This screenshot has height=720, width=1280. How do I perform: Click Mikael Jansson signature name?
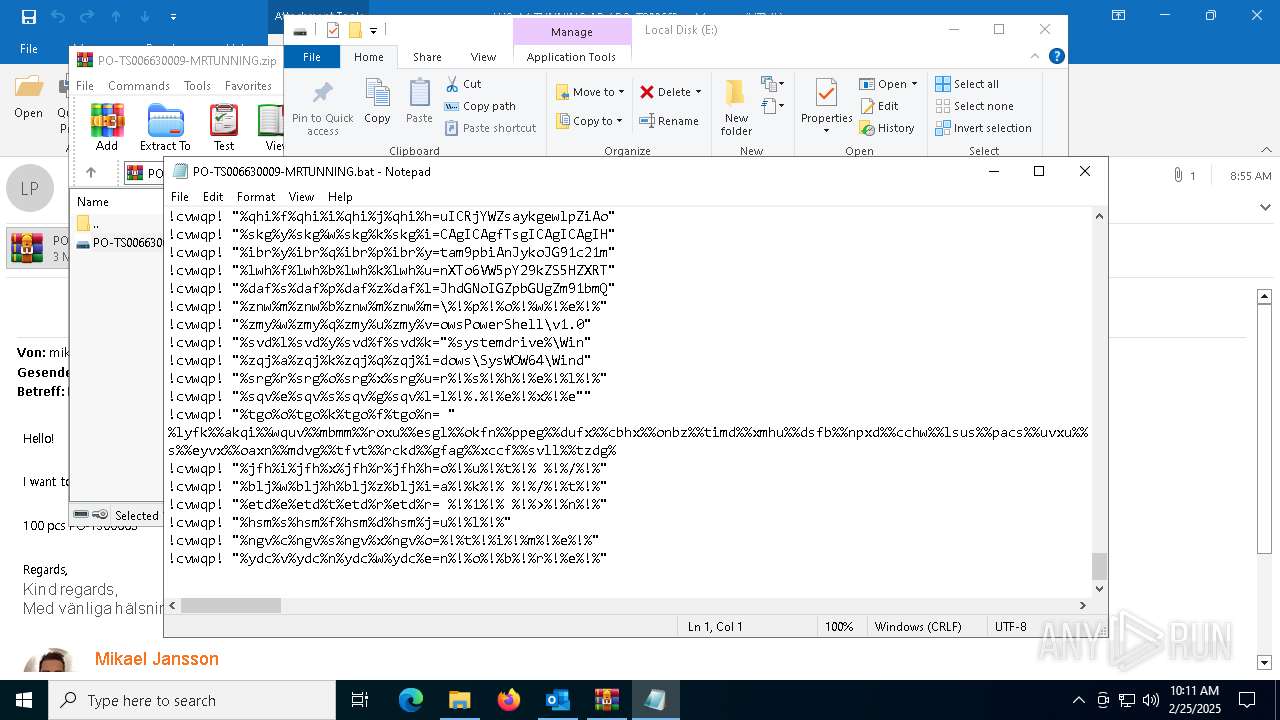pyautogui.click(x=156, y=659)
